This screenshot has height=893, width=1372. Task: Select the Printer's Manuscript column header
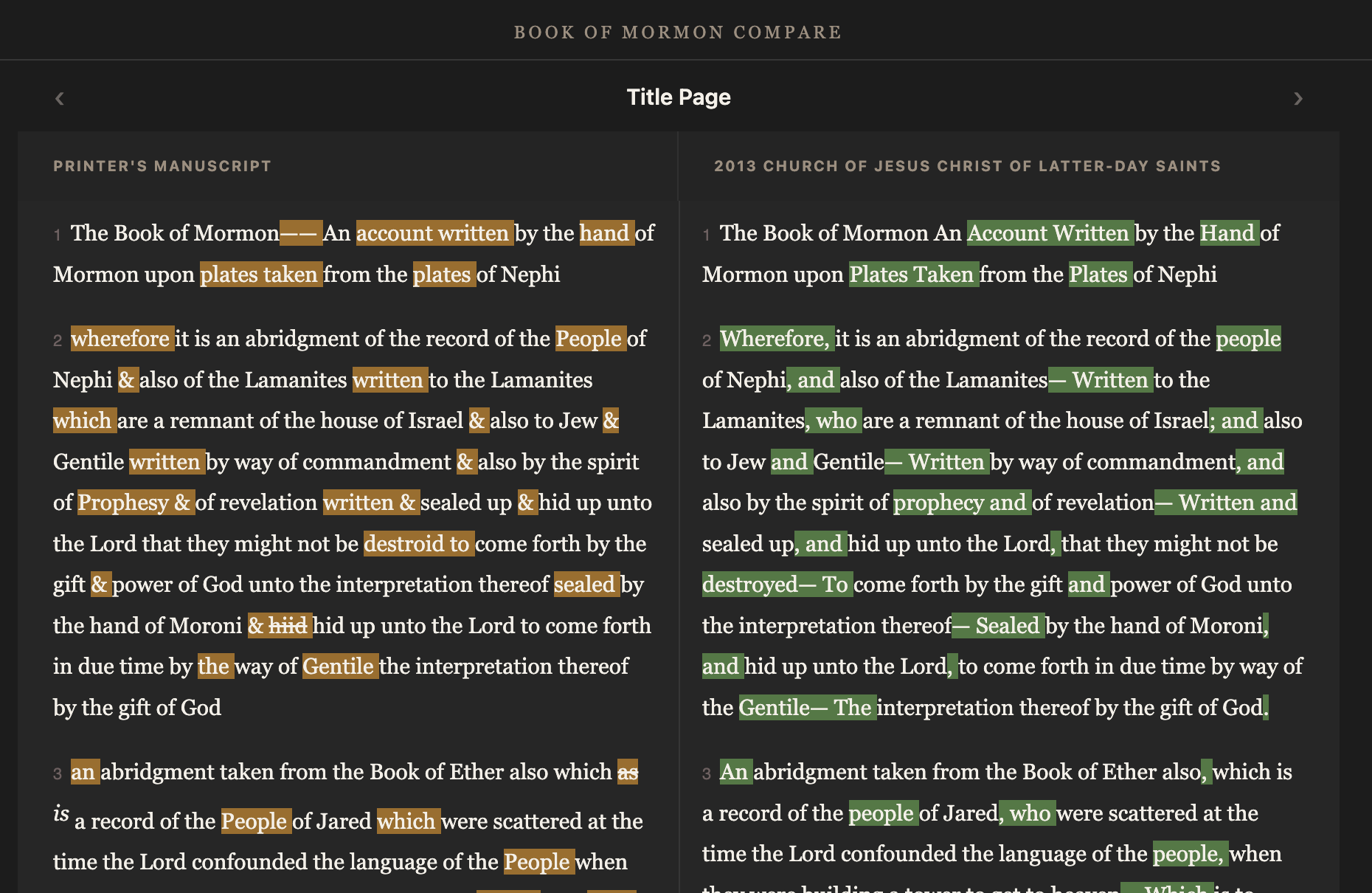[162, 166]
